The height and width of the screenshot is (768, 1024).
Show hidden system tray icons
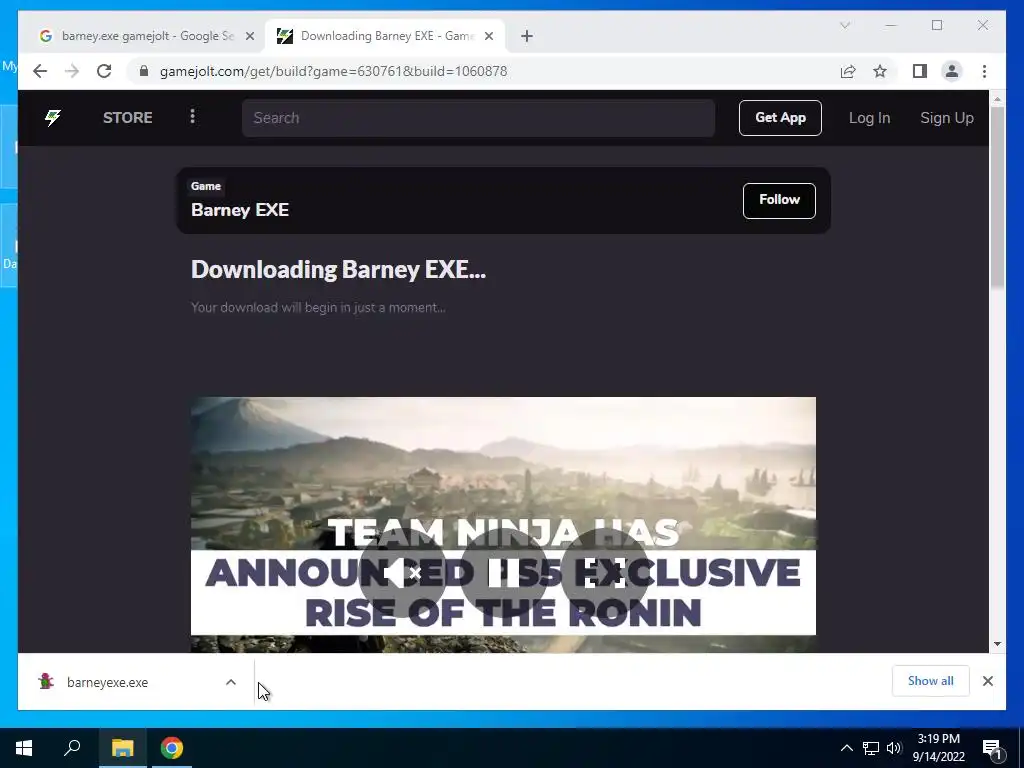846,748
